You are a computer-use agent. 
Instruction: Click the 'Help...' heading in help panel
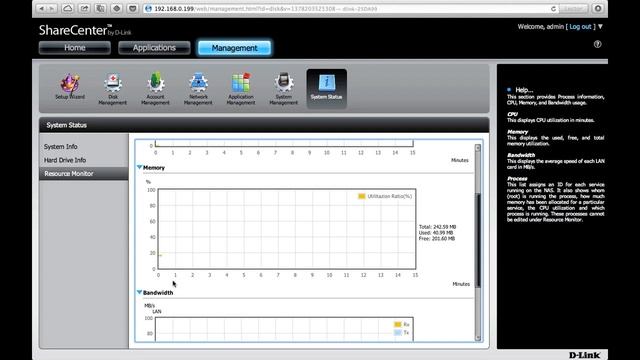[524, 90]
